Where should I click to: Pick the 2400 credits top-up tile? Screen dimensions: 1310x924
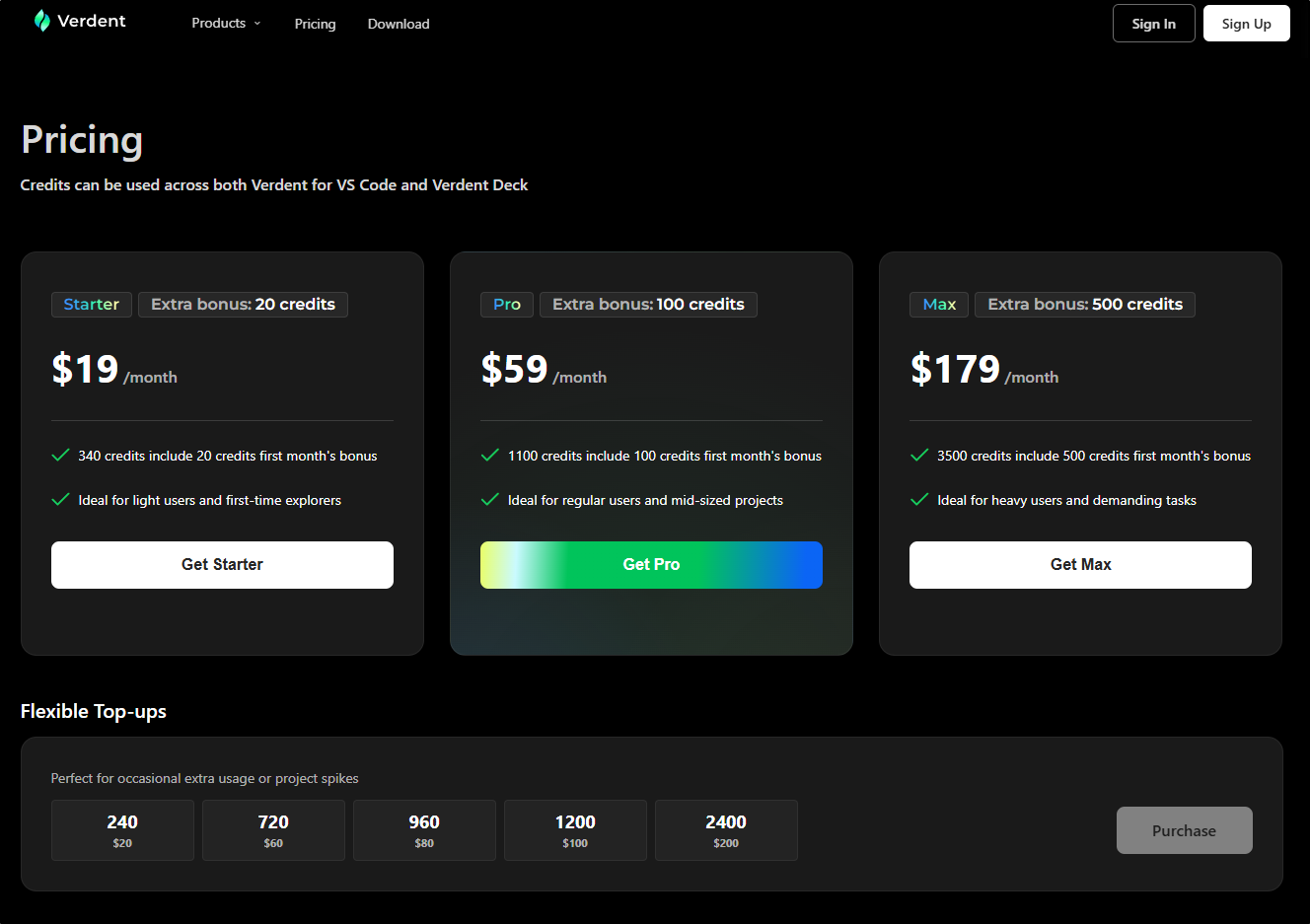tap(726, 830)
